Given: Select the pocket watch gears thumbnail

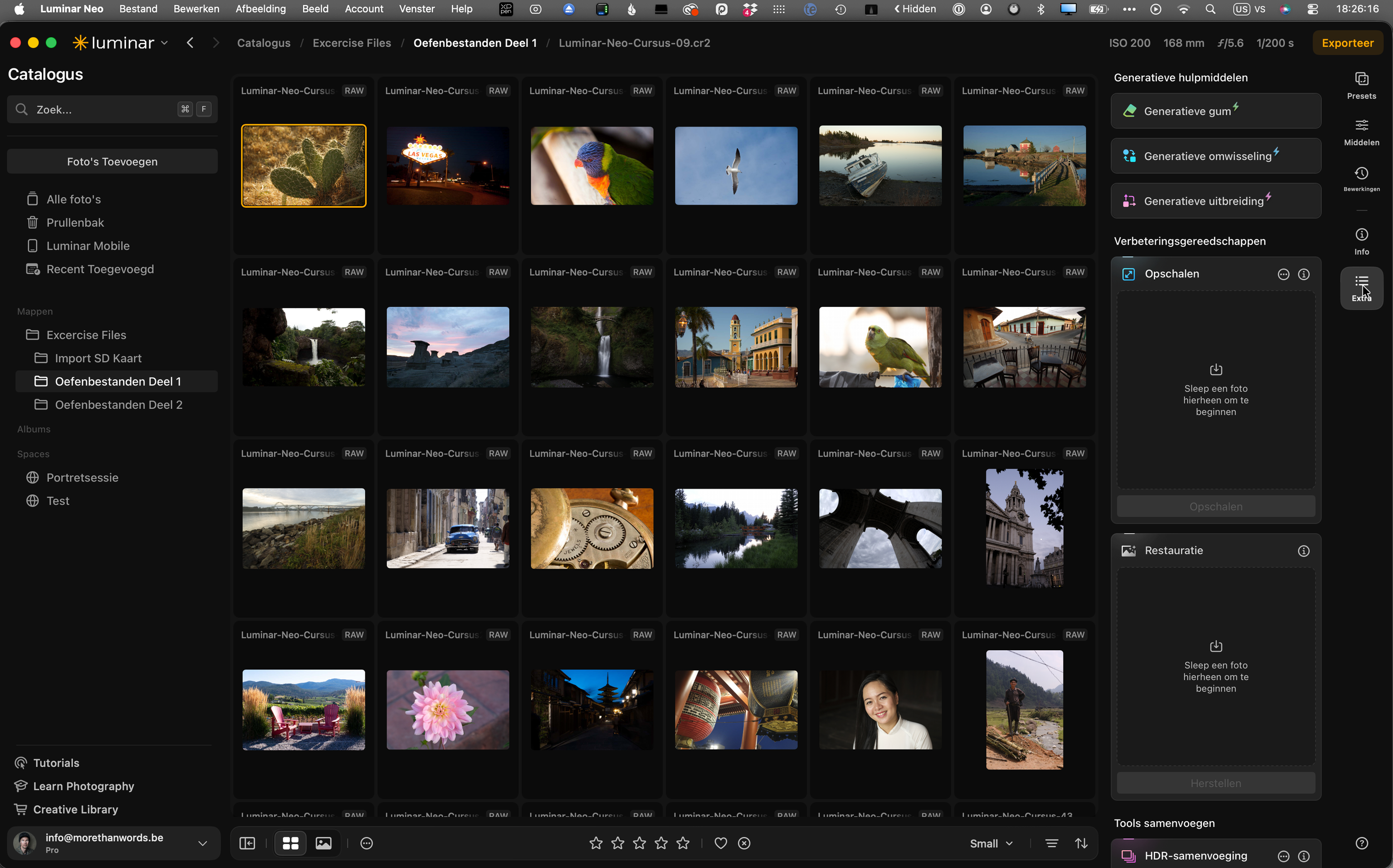Looking at the screenshot, I should [592, 529].
